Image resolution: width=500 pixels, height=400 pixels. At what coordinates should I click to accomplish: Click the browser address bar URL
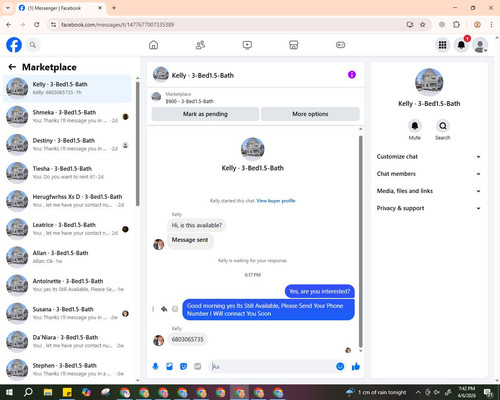[117, 25]
